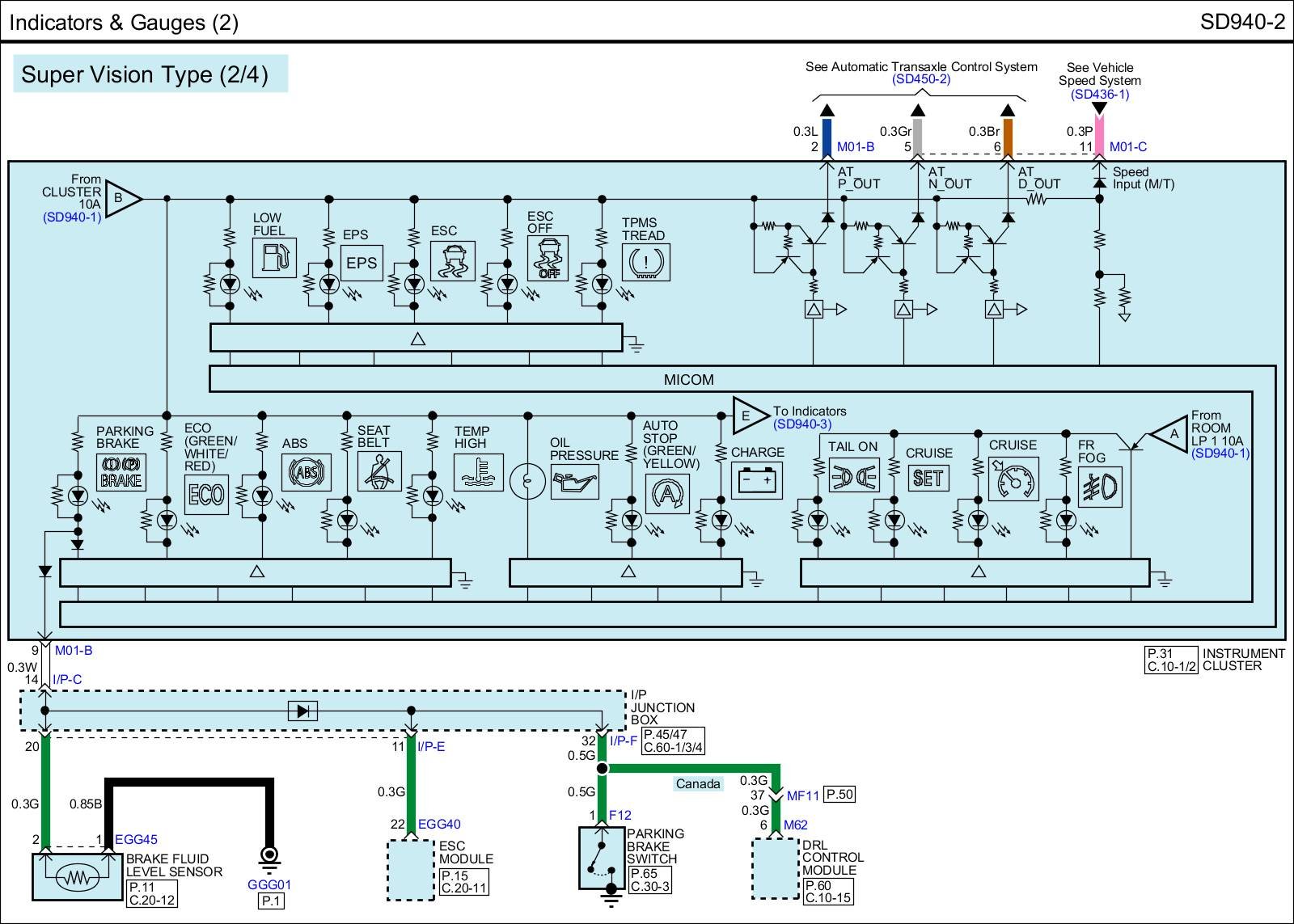Screen dimensions: 1294x924
Task: Click the brake fluid level sensor box
Action: [x=78, y=877]
